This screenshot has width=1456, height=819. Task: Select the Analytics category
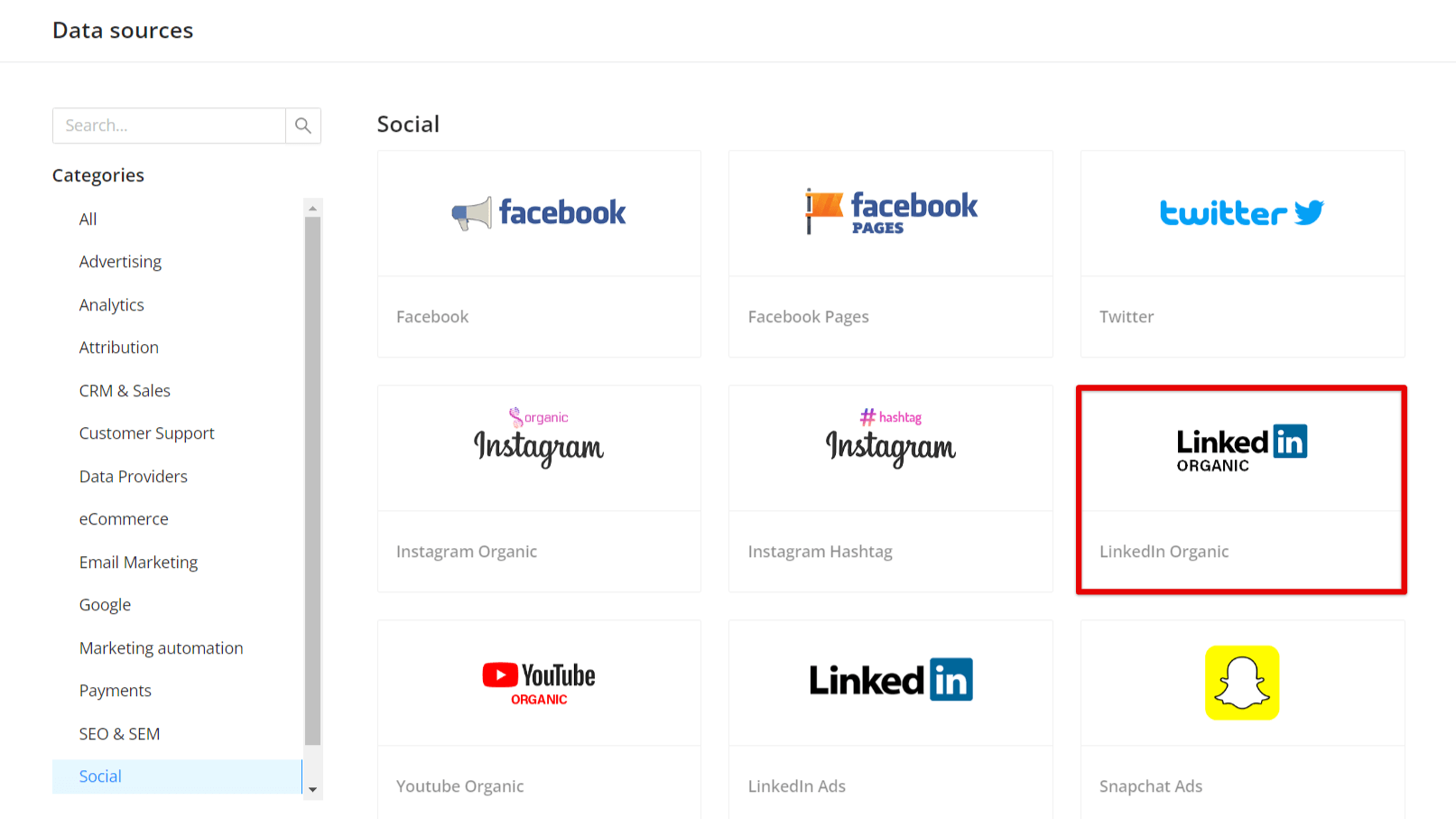(x=111, y=304)
